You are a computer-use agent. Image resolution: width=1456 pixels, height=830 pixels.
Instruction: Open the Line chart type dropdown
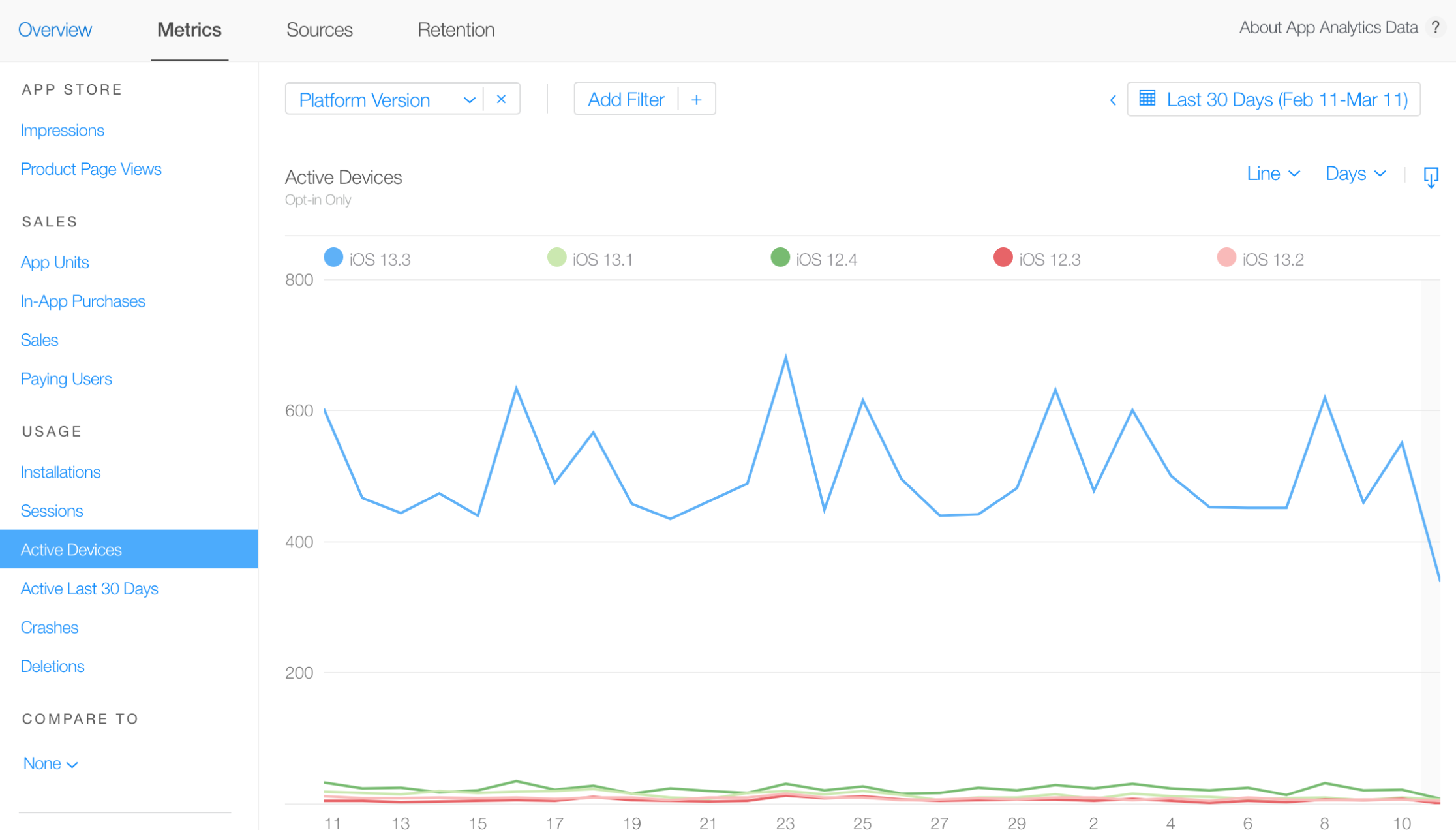[x=1273, y=174]
